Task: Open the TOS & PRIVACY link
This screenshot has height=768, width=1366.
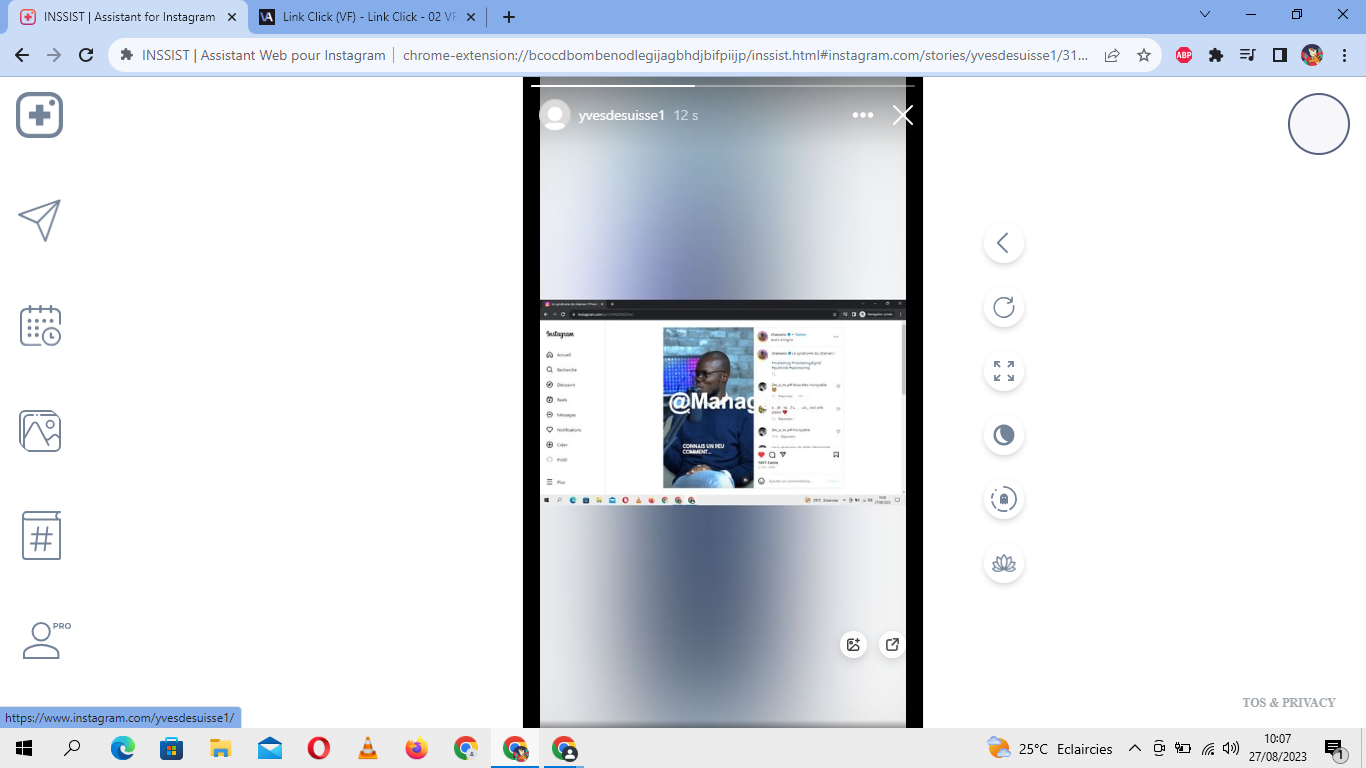Action: 1288,703
